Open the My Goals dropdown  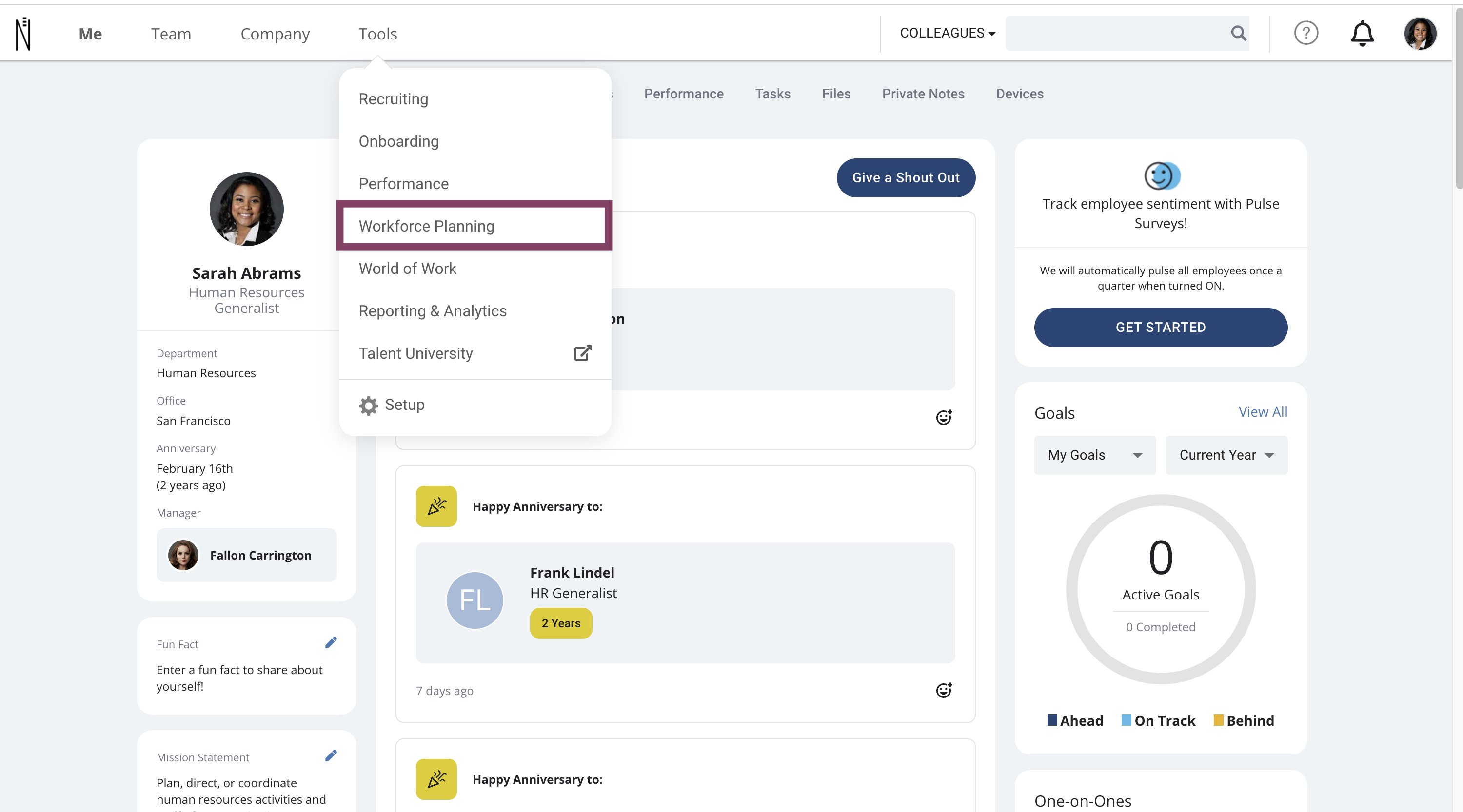point(1094,455)
